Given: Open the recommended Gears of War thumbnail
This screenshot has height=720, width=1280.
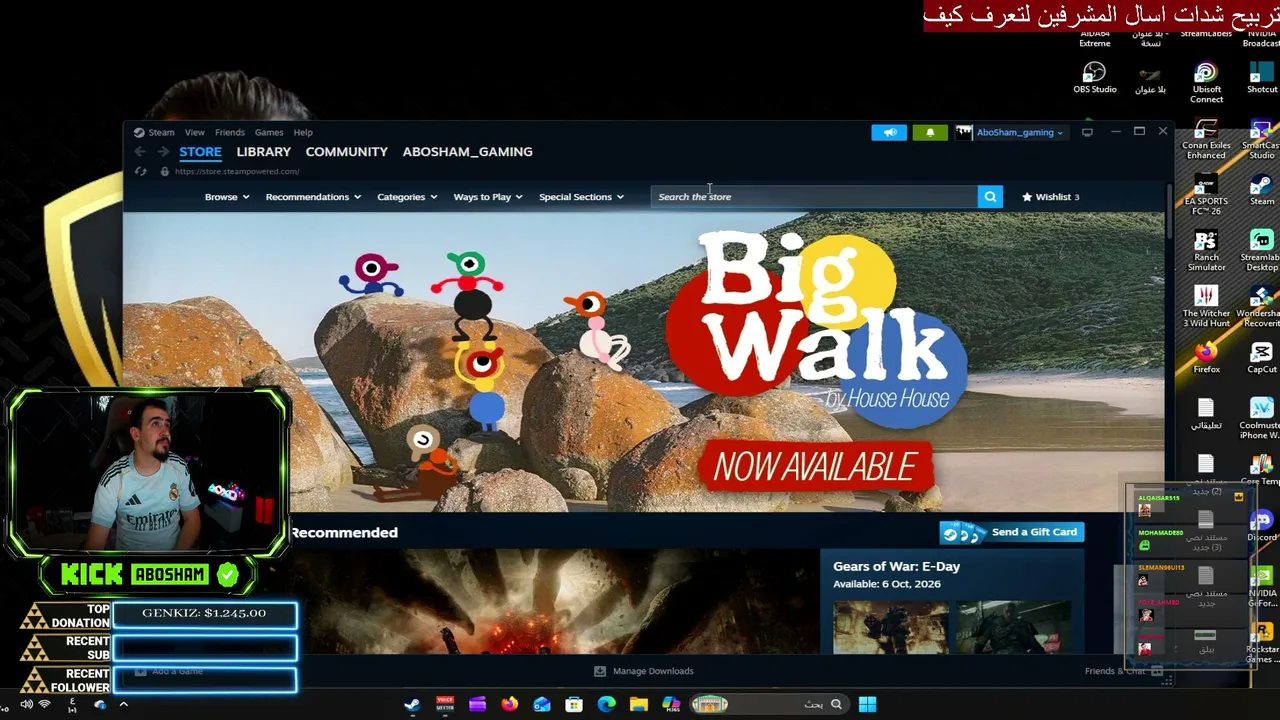Looking at the screenshot, I should pos(554,601).
